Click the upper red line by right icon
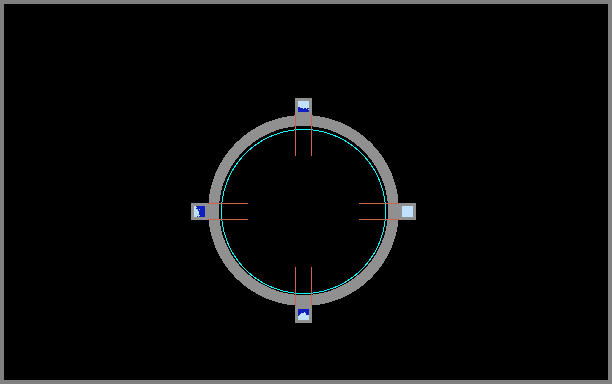The width and height of the screenshot is (612, 384). pyautogui.click(x=379, y=203)
